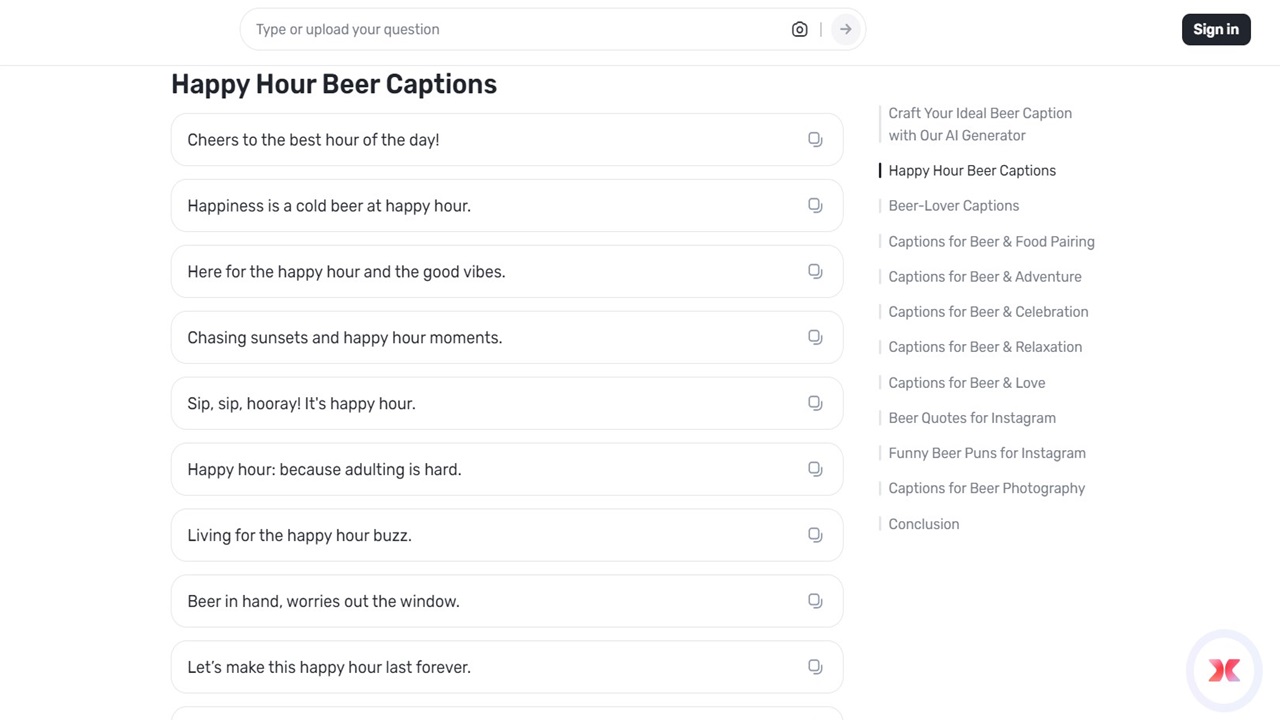Copy the caption 'Cheers to the best hour of the day!'

(x=815, y=140)
